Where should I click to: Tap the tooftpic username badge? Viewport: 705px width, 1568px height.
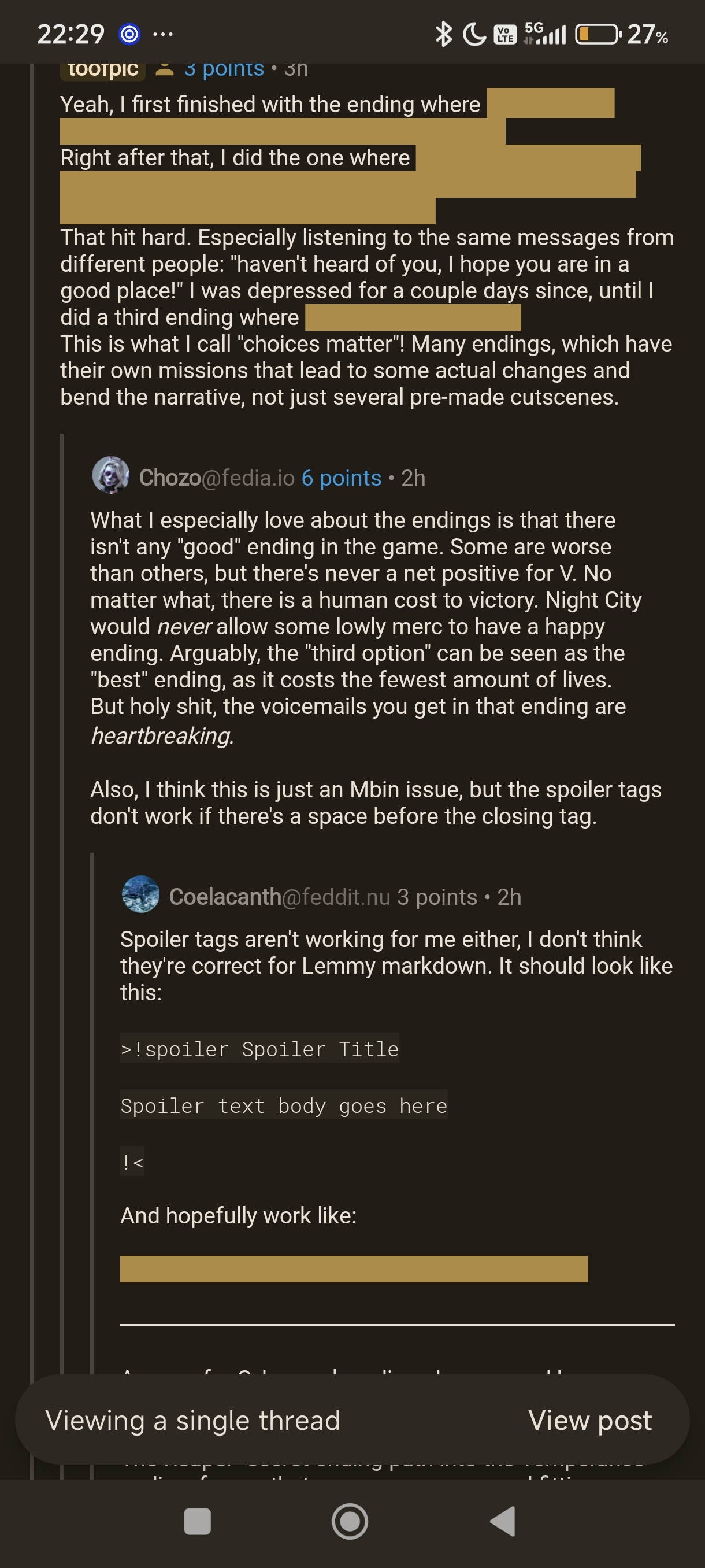(x=103, y=70)
